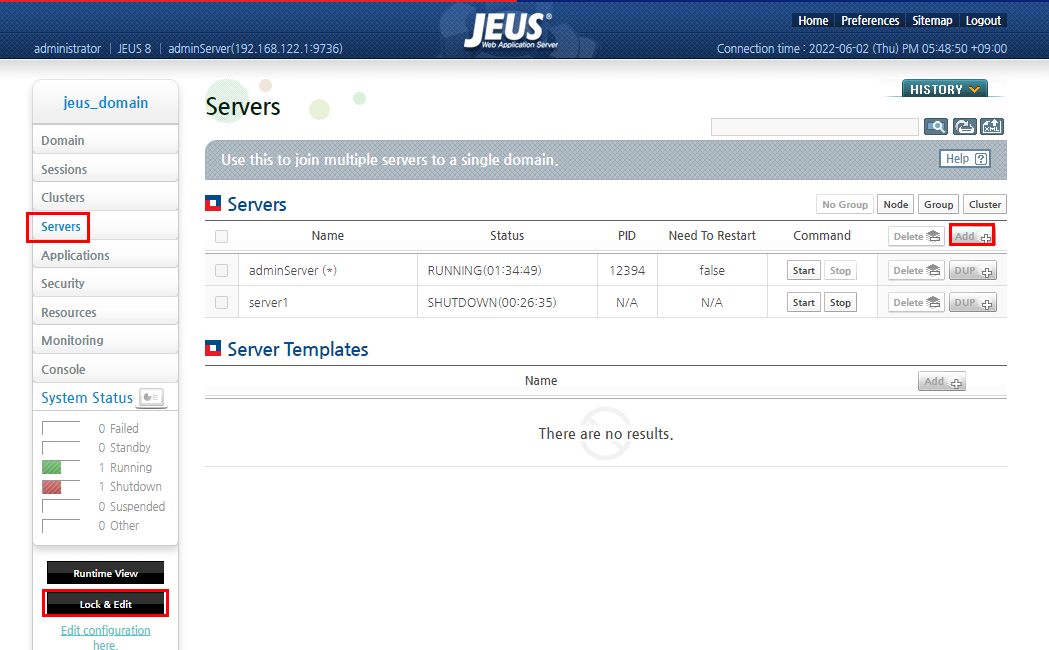
Task: Click the search input field
Action: pos(814,126)
